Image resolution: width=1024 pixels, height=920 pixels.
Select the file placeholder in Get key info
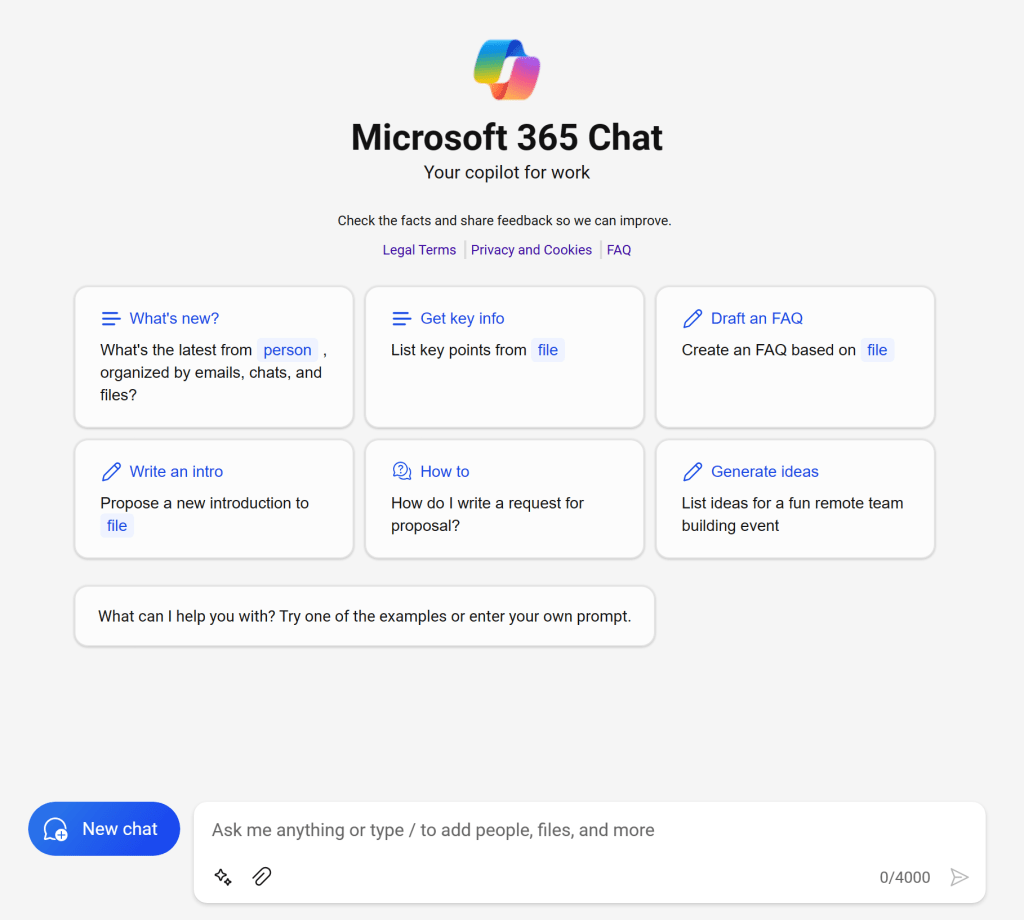(x=548, y=350)
